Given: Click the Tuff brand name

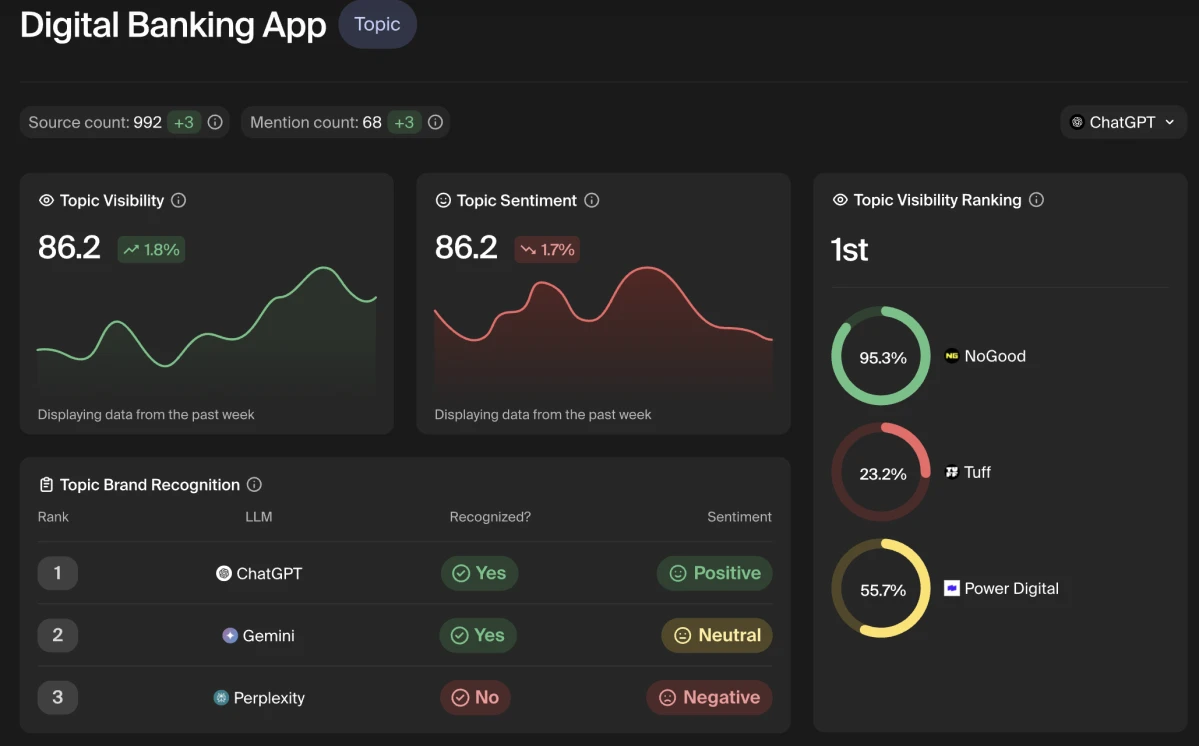Looking at the screenshot, I should click(x=977, y=472).
